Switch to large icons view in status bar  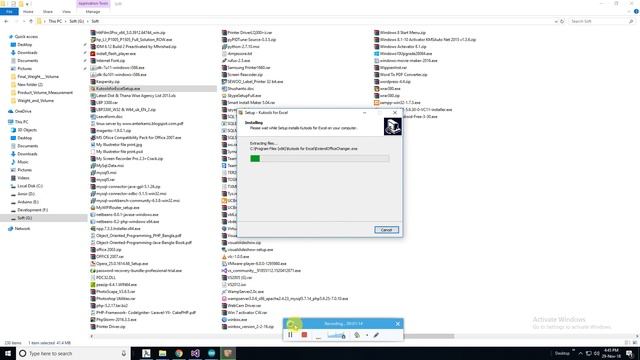pyautogui.click(x=636, y=343)
